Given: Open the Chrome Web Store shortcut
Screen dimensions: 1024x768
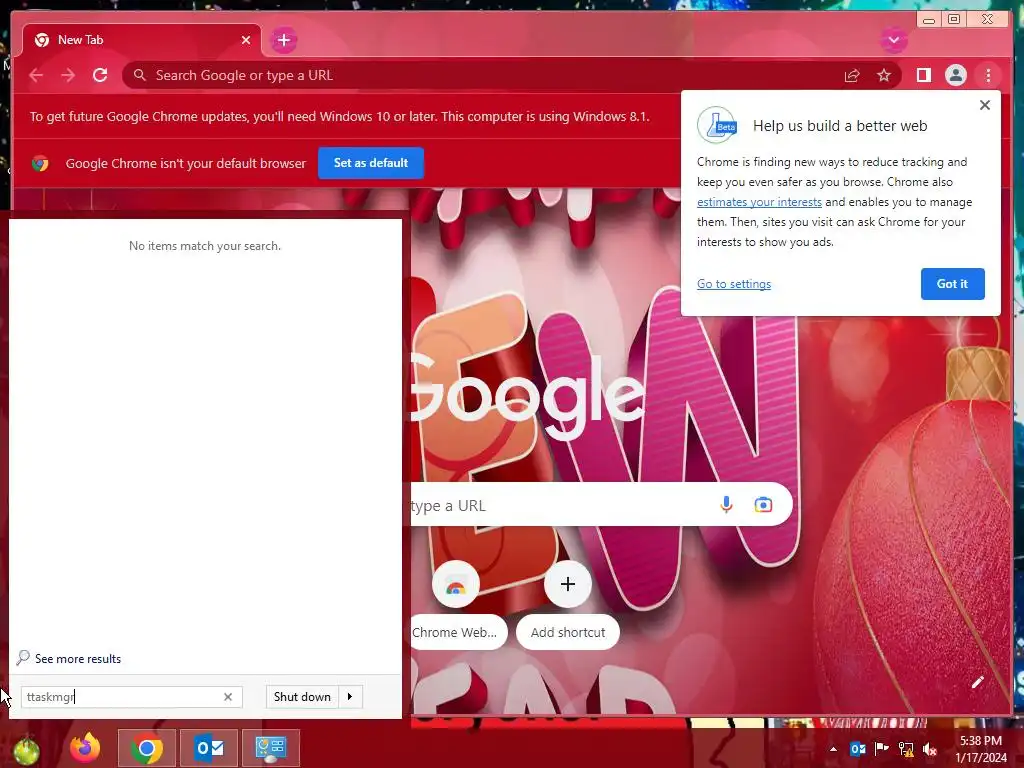Looking at the screenshot, I should 456,584.
